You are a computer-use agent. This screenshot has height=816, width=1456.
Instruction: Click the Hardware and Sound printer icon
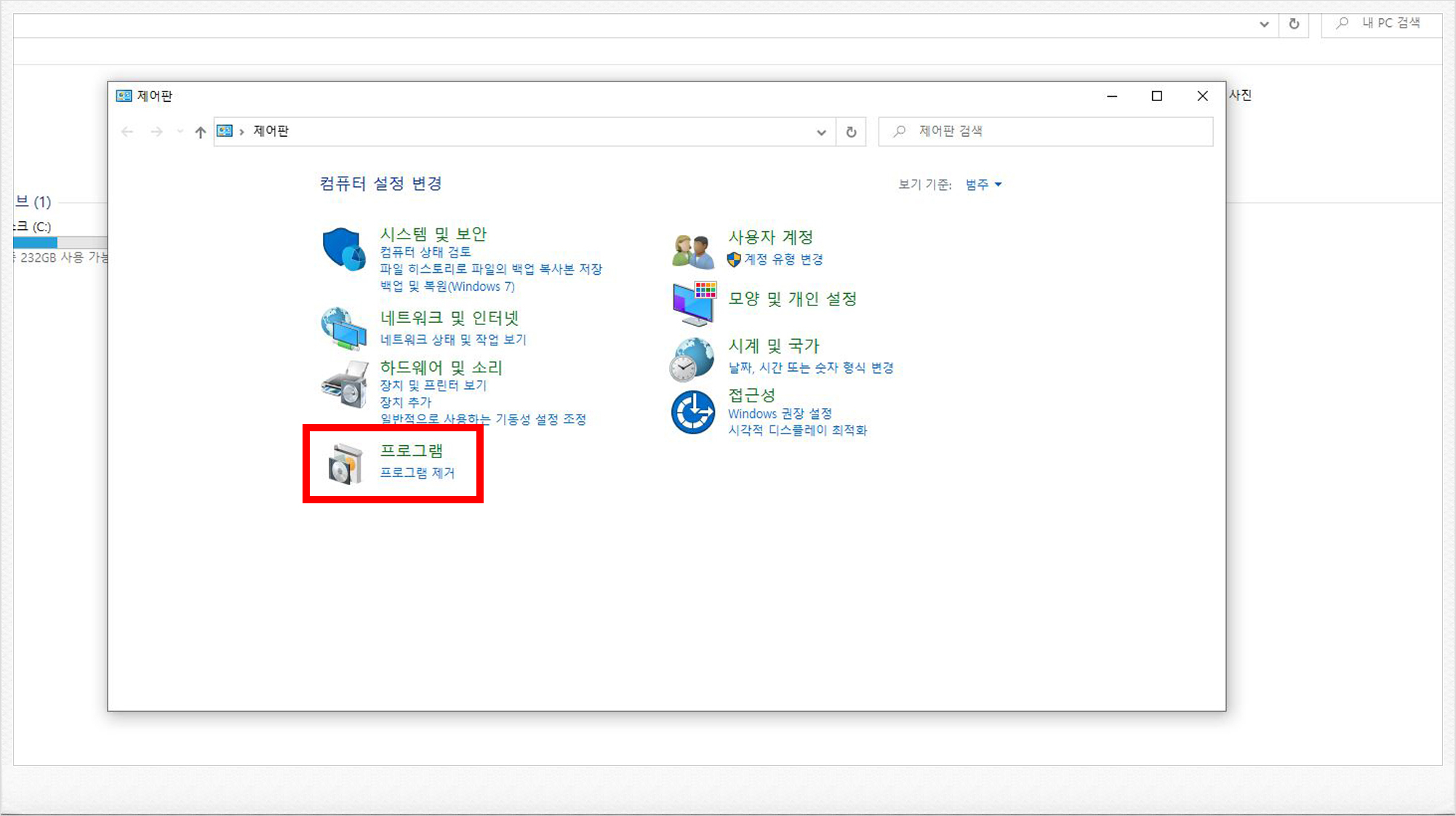(x=345, y=385)
